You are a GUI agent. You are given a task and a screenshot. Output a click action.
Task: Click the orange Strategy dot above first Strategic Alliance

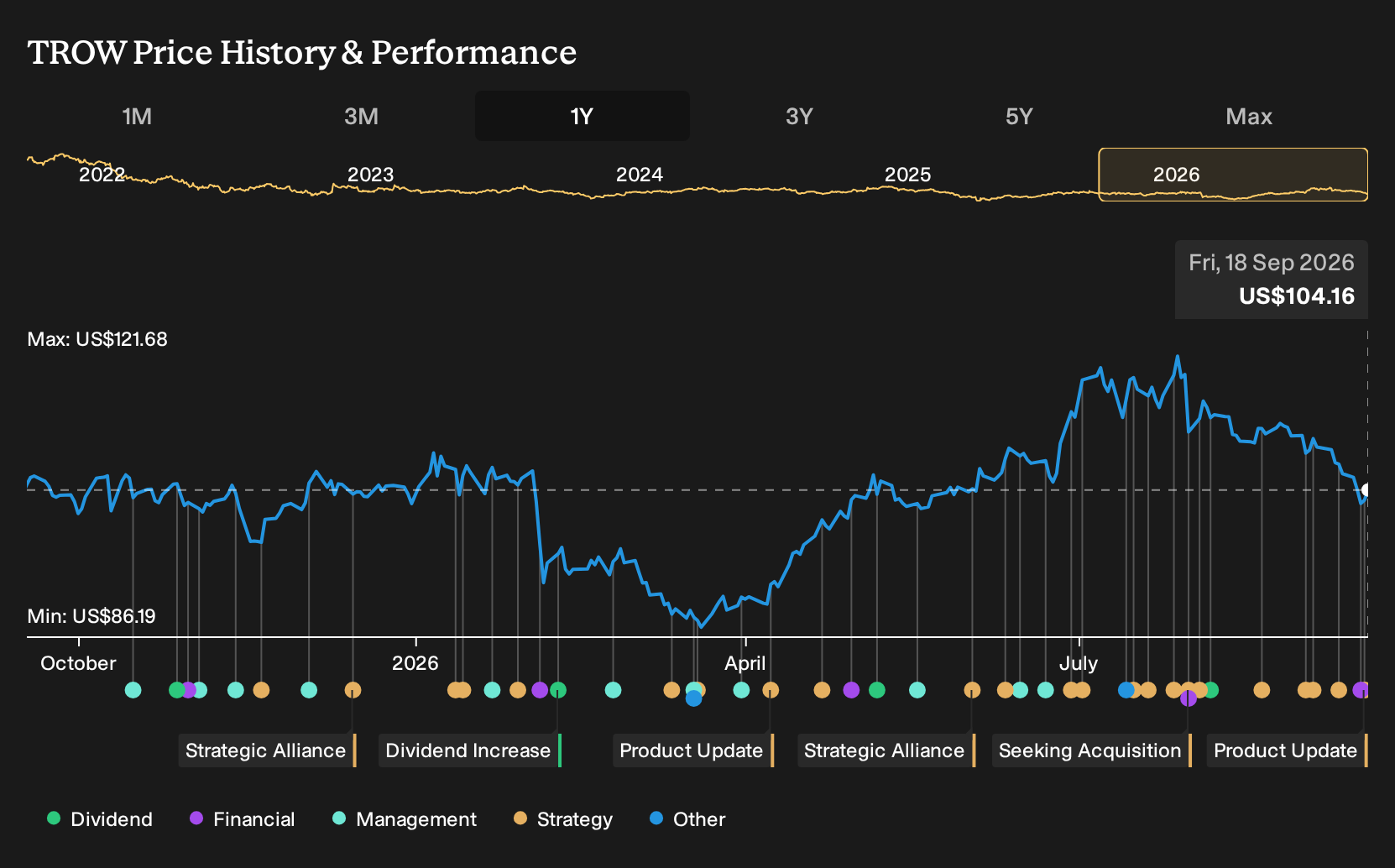tap(353, 690)
